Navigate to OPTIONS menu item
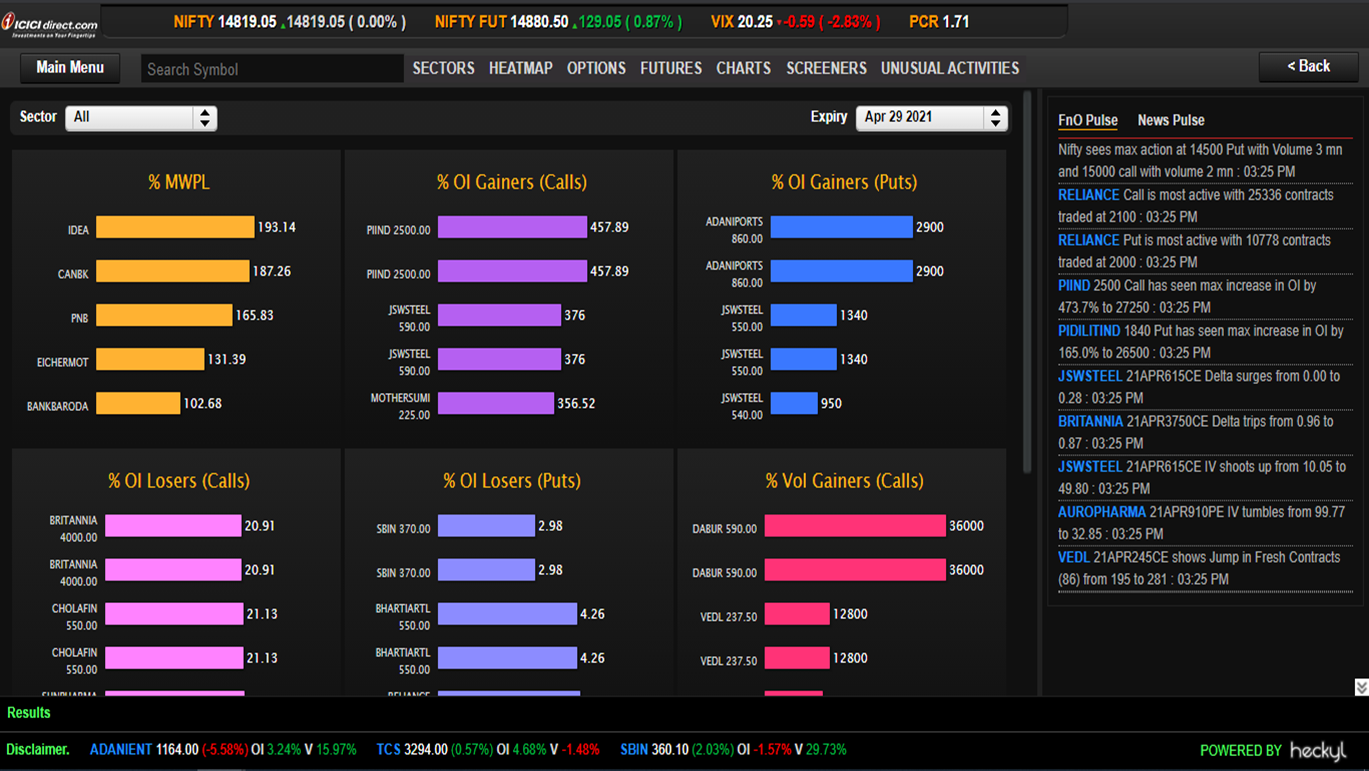 596,68
